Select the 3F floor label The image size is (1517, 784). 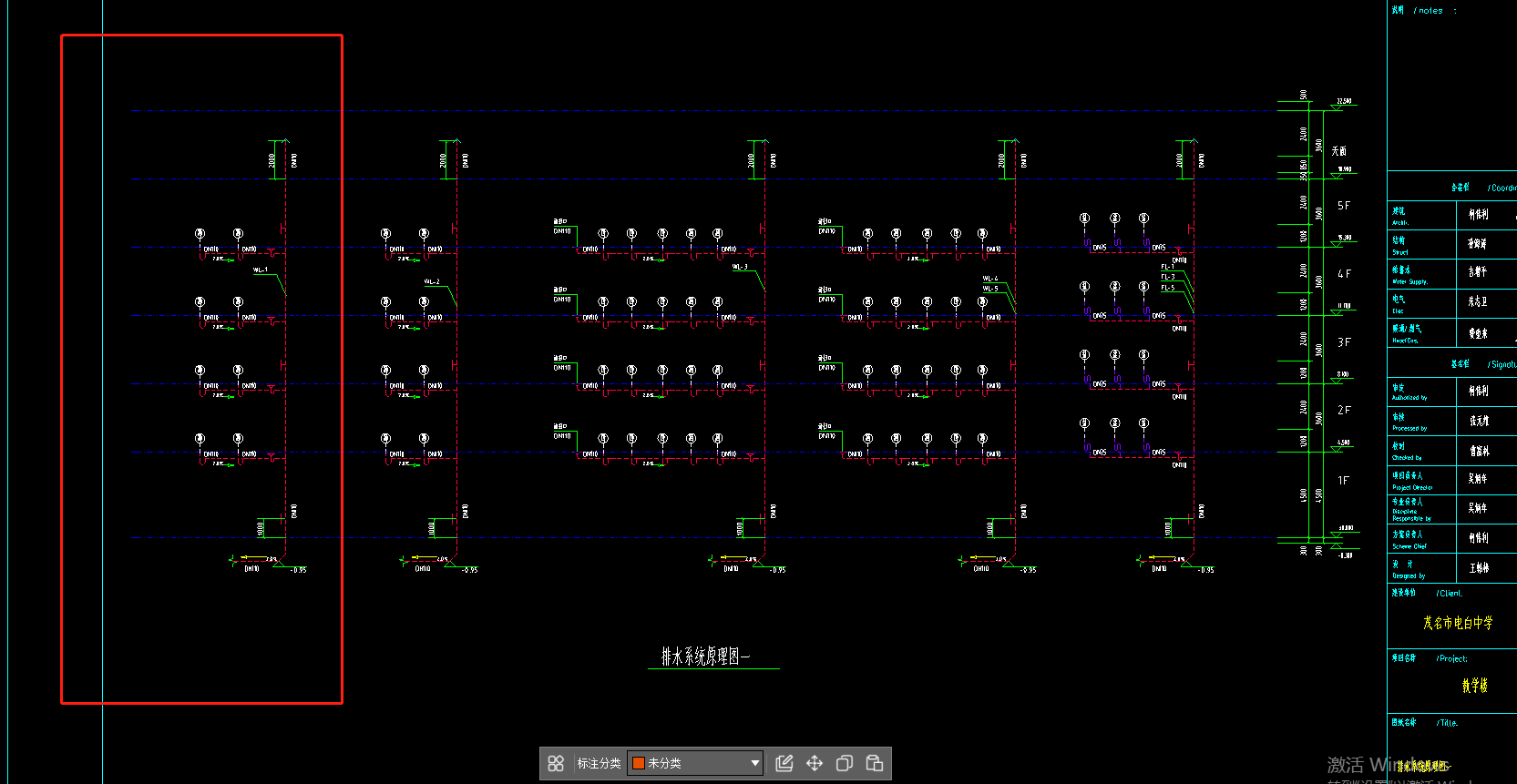tap(1344, 342)
